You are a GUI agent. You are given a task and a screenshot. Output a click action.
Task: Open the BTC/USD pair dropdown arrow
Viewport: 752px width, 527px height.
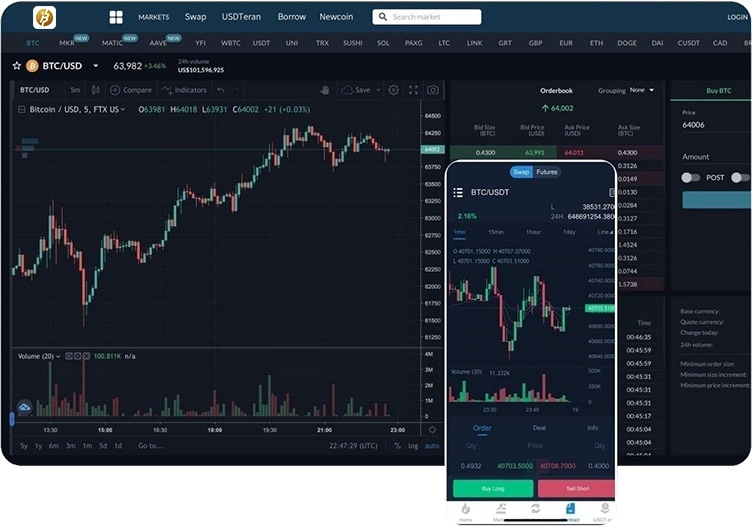(95, 66)
